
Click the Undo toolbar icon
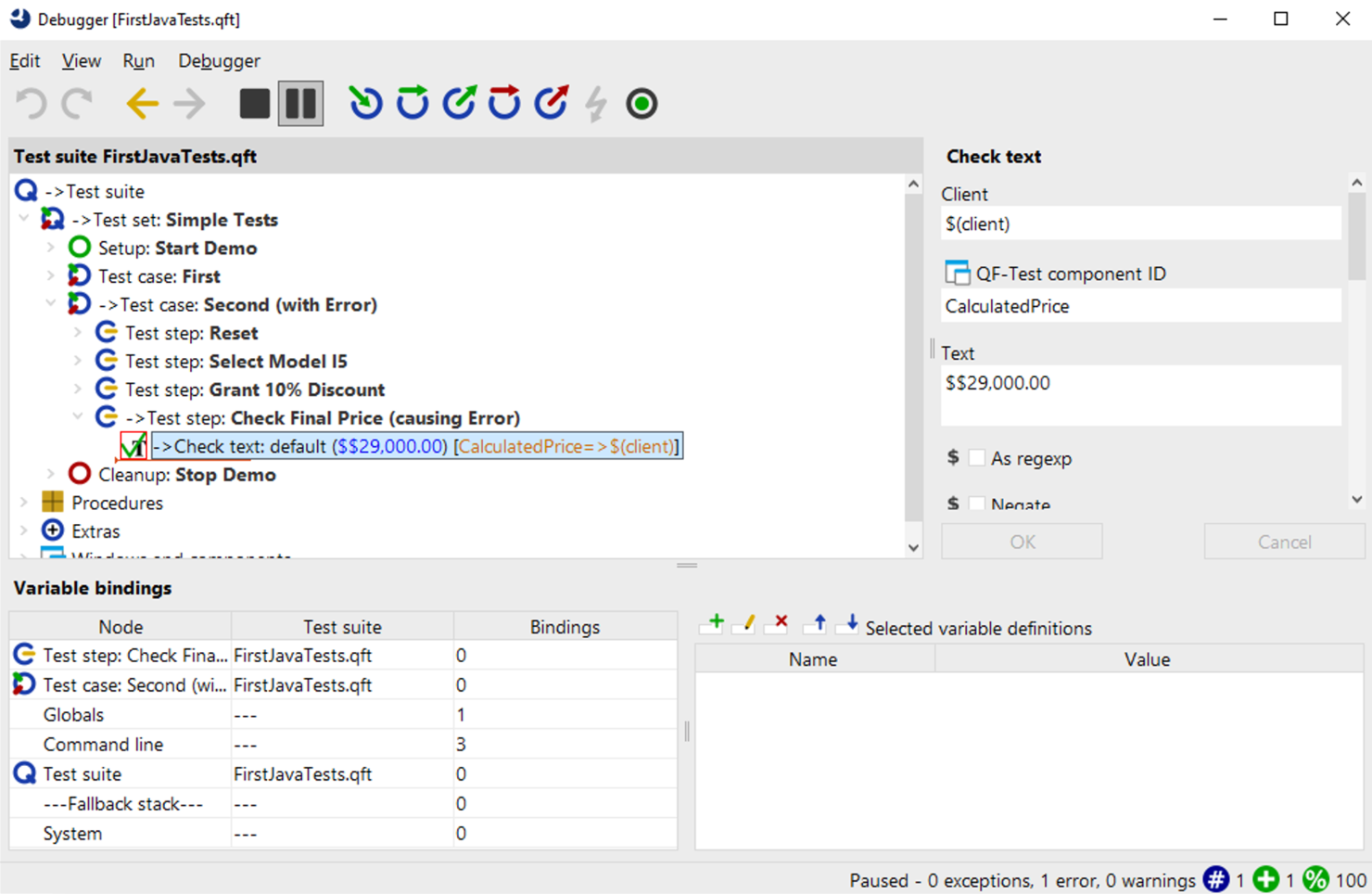point(32,103)
